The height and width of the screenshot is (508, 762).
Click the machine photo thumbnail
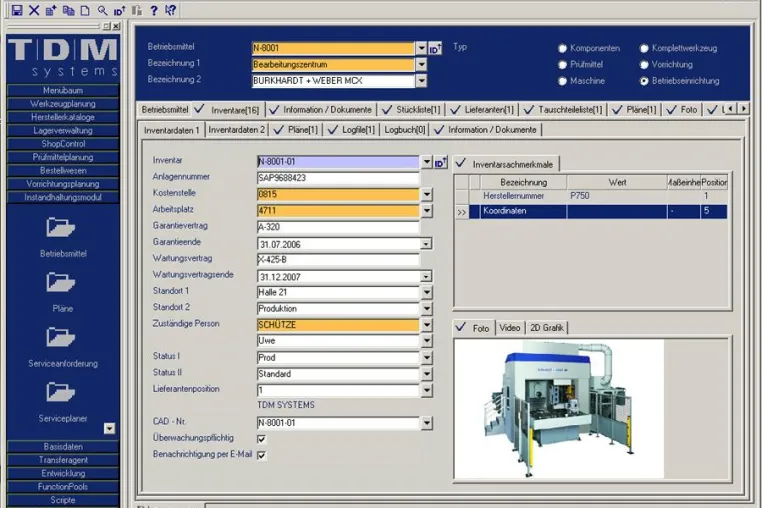click(x=560, y=409)
